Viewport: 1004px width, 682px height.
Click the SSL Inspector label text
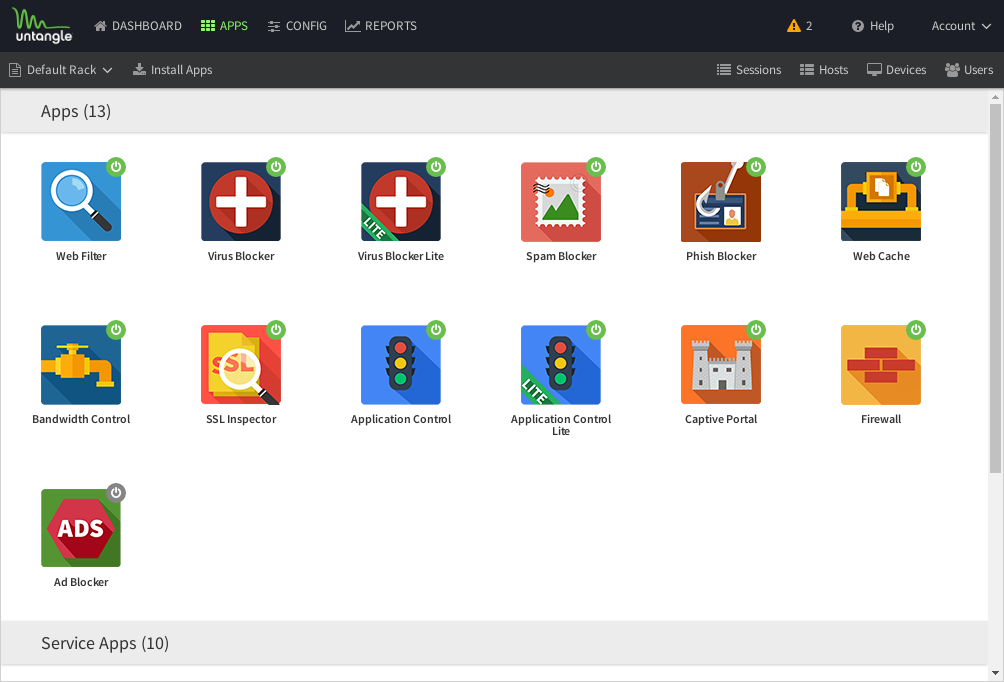click(241, 419)
